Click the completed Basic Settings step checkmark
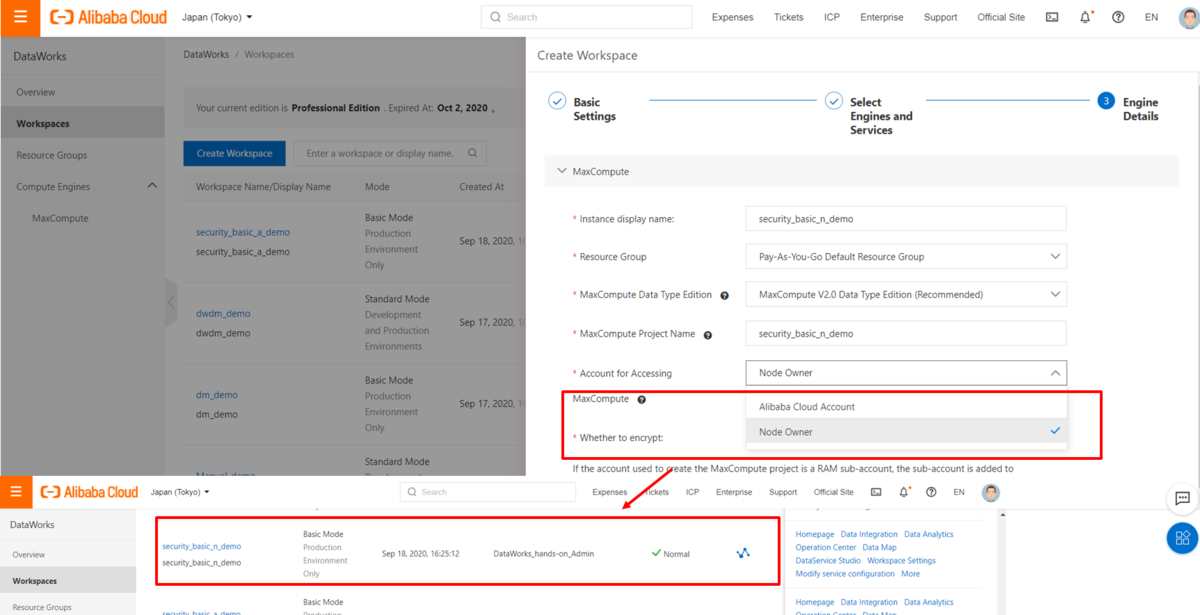Image resolution: width=1200 pixels, height=615 pixels. pos(557,101)
